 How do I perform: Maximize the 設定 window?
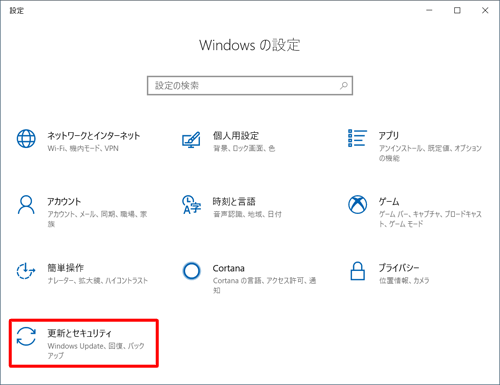(457, 11)
